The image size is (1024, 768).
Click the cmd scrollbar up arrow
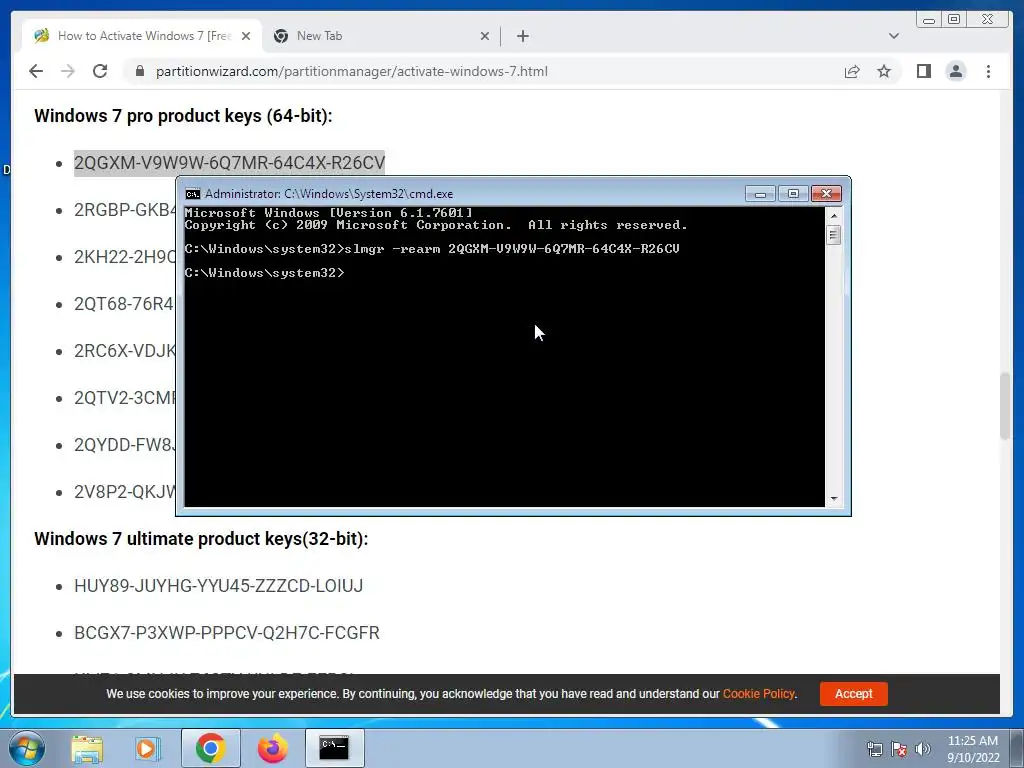tap(833, 215)
